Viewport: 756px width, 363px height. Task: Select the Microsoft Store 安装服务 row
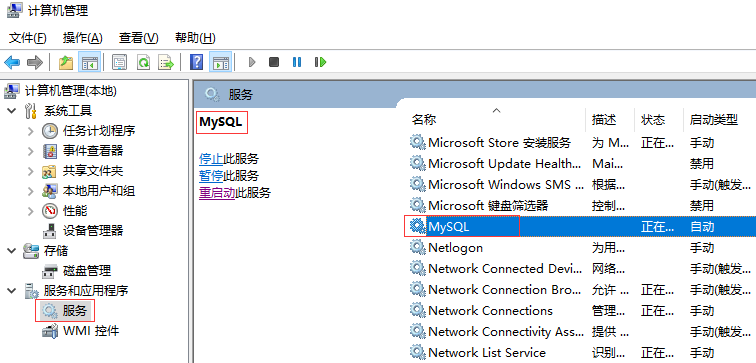(582, 142)
